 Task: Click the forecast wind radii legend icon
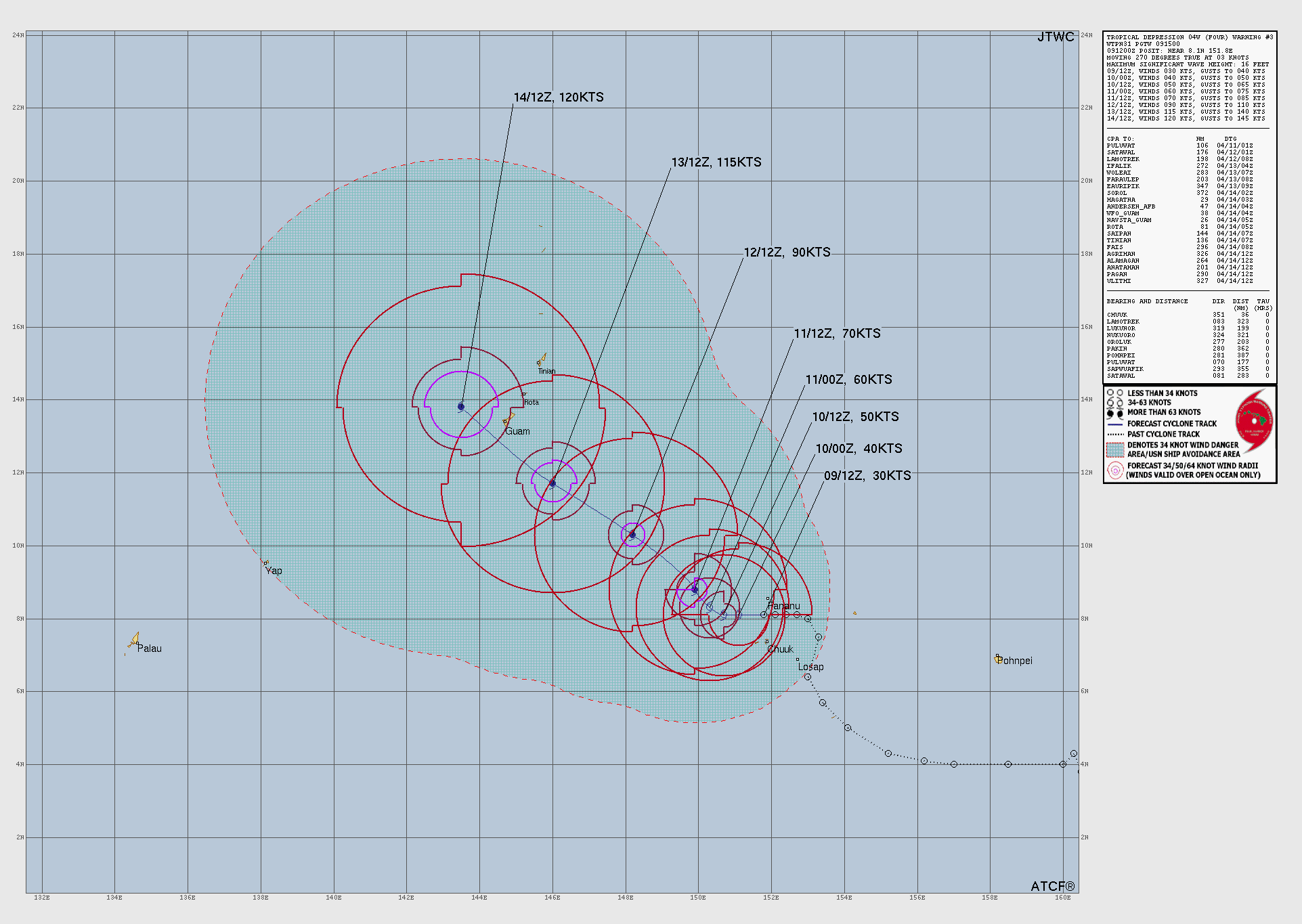(1114, 470)
